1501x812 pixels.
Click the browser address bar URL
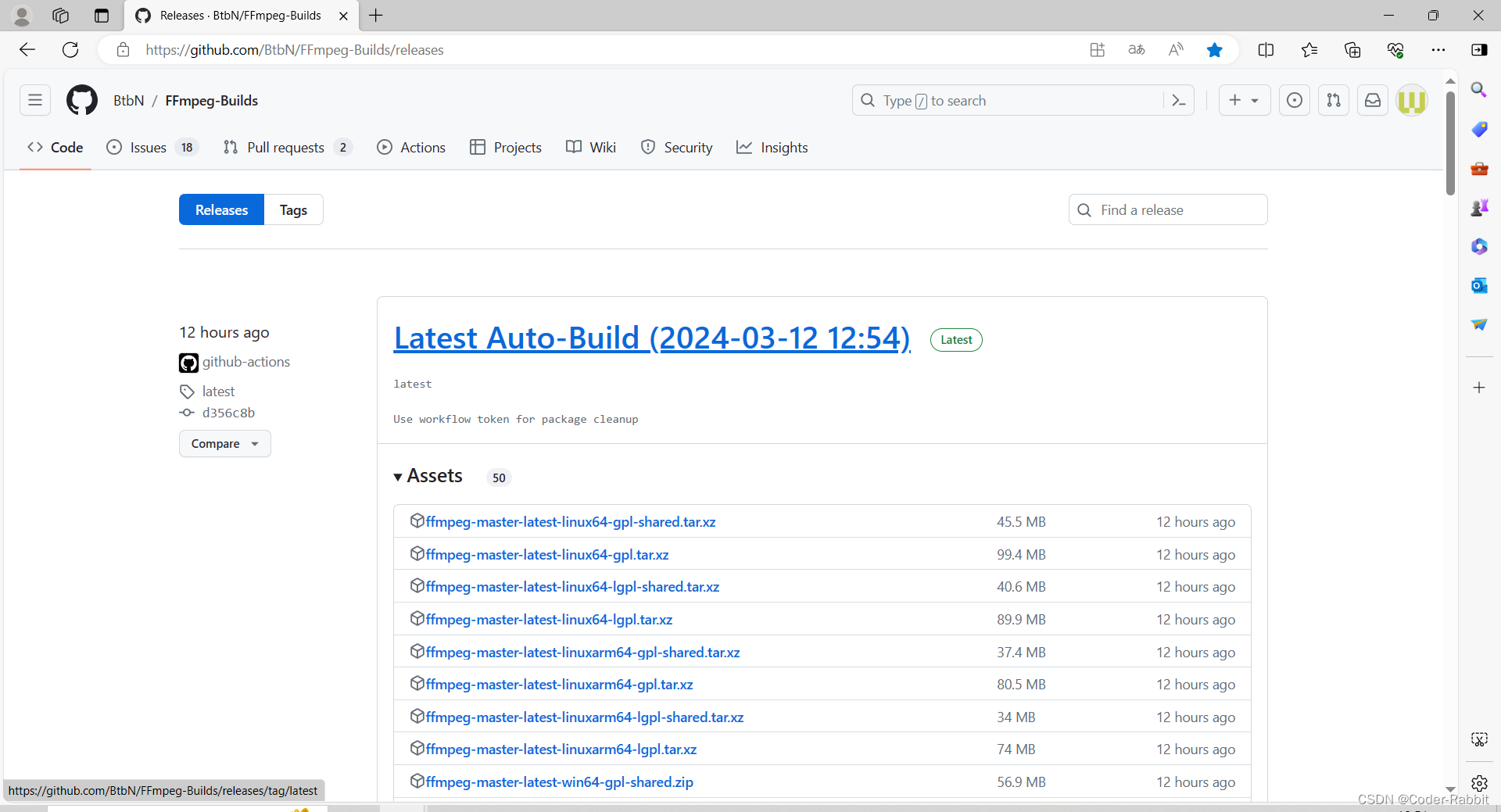tap(295, 50)
